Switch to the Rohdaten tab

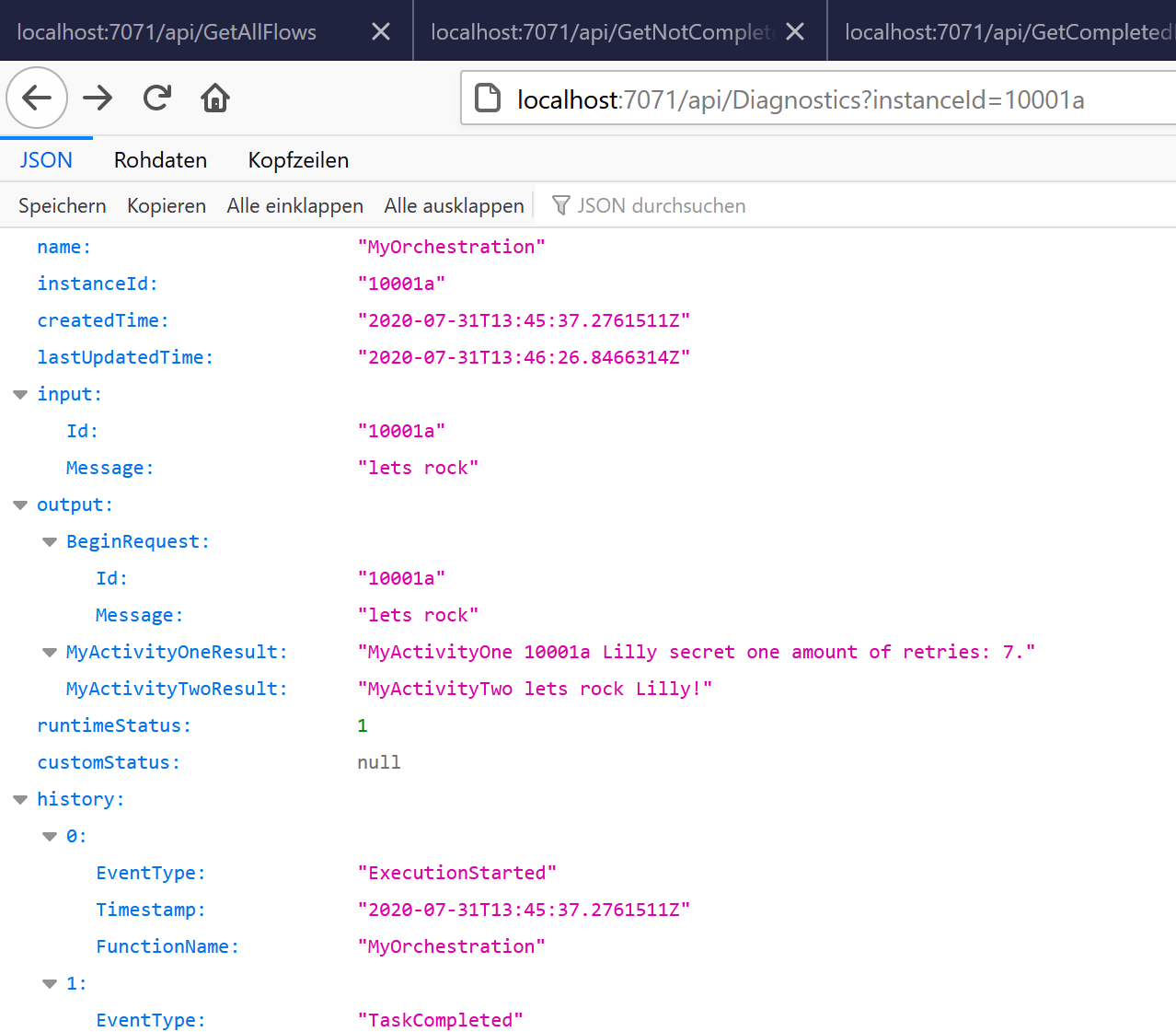[160, 160]
